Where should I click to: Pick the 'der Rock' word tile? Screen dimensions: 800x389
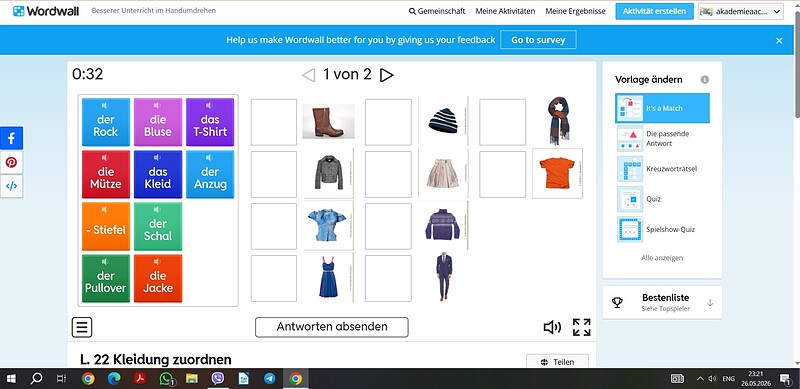tap(106, 122)
